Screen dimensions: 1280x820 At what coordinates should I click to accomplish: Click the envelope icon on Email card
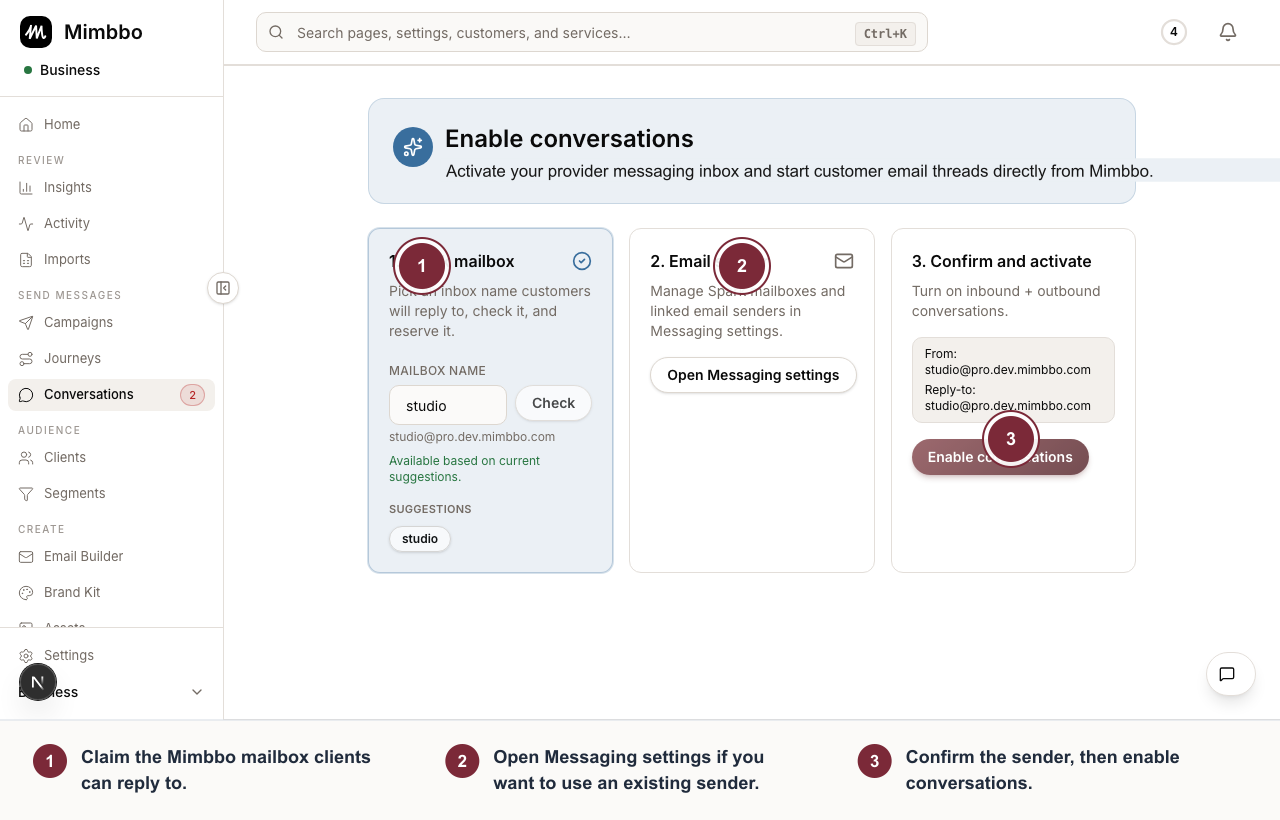(844, 261)
